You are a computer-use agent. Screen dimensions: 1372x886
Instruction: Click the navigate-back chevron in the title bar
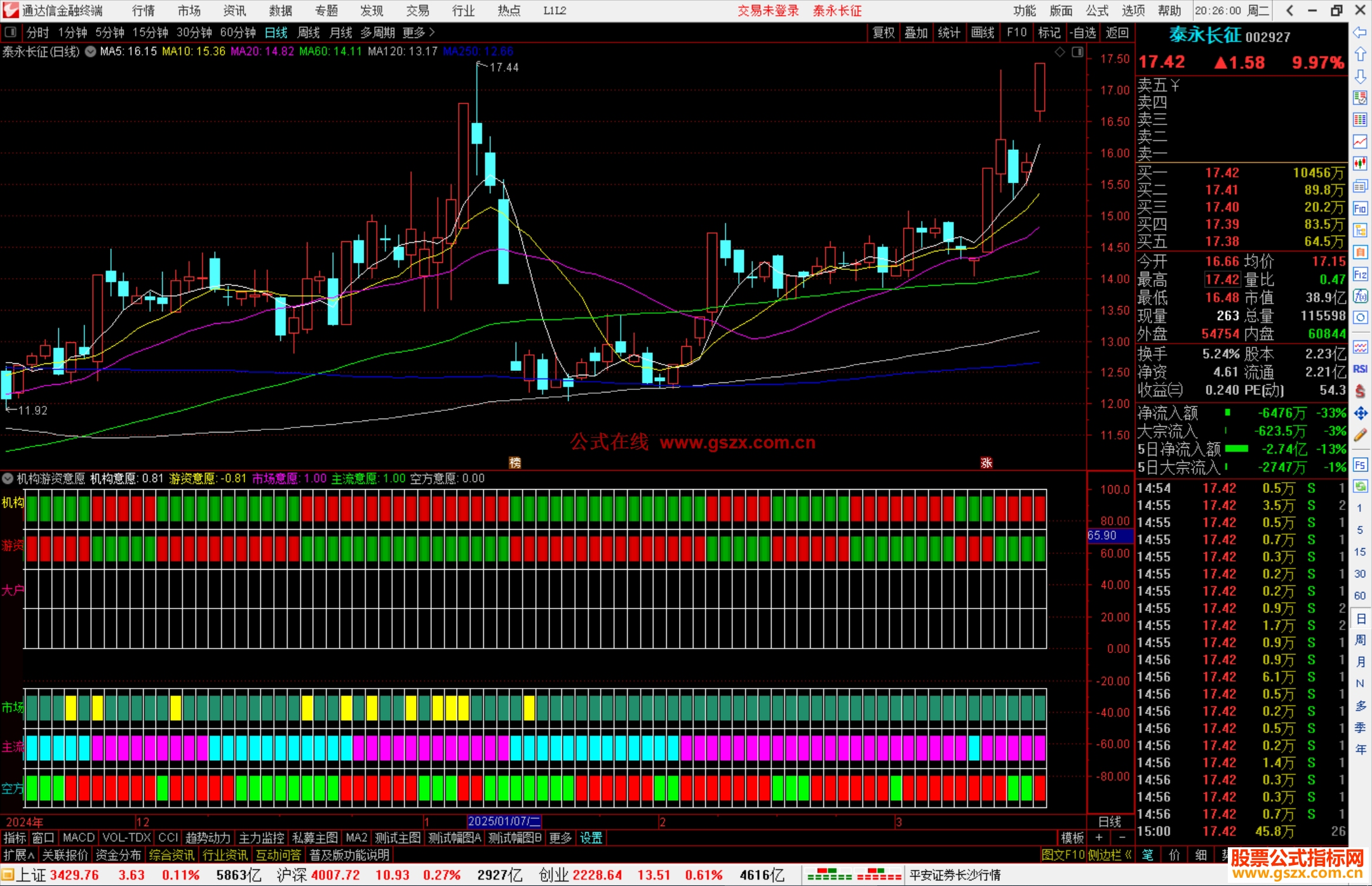click(x=1289, y=10)
